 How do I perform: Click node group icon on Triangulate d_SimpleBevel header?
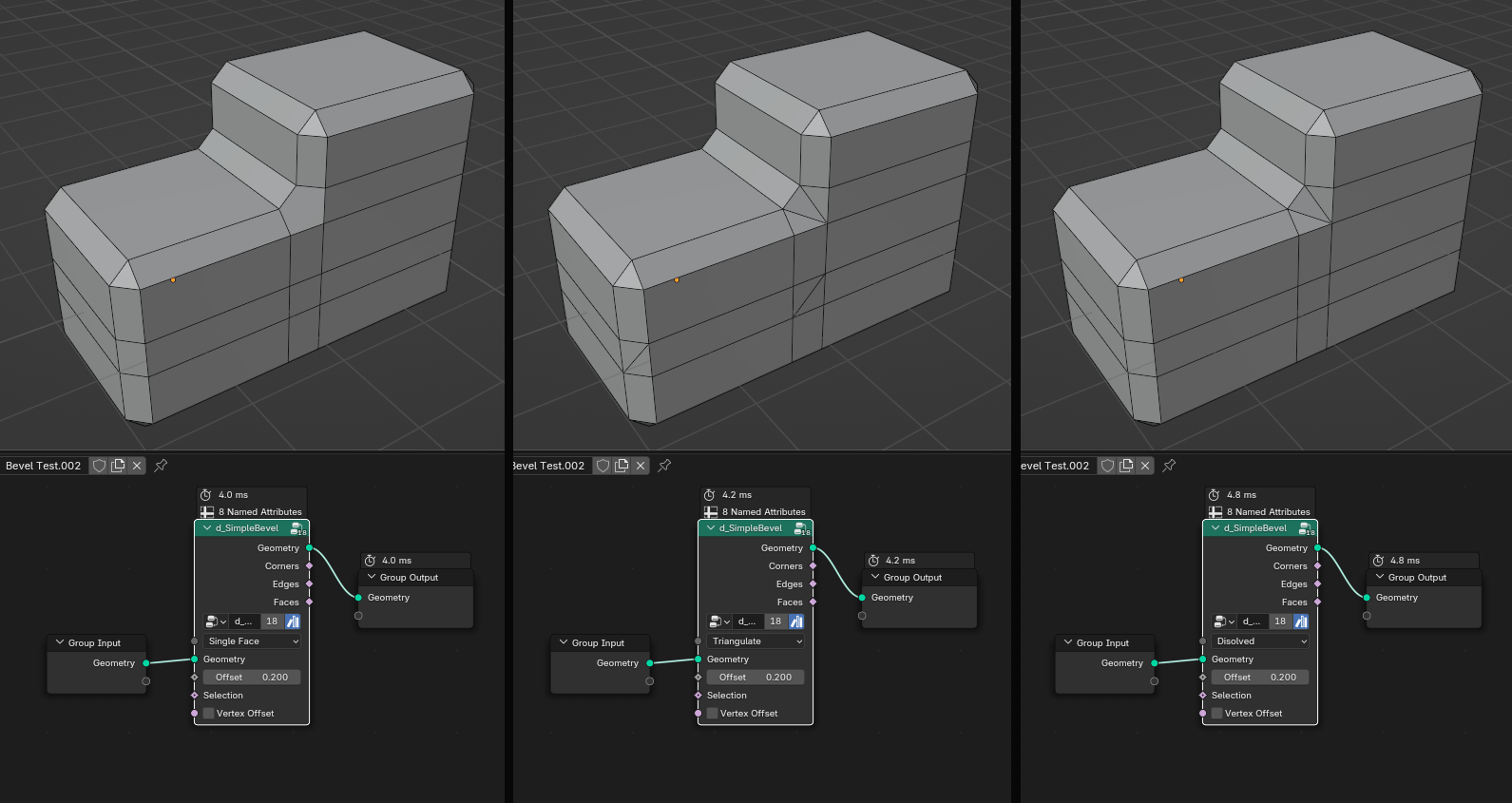coord(801,528)
